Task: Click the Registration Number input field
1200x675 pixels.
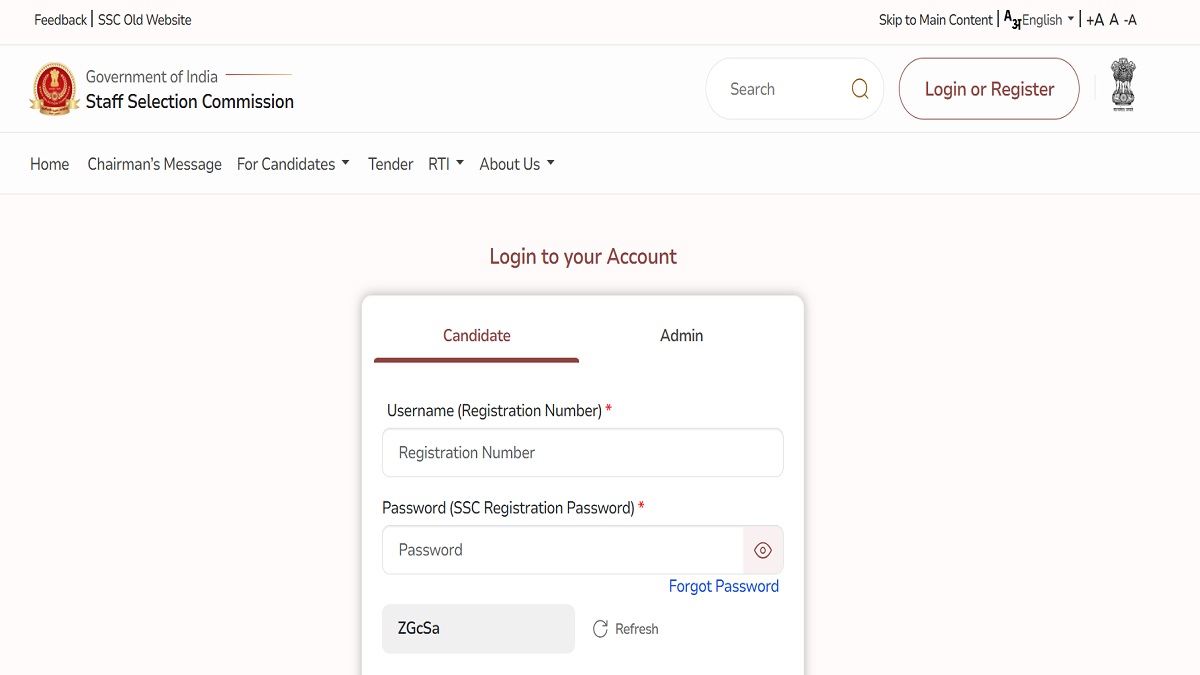Action: pyautogui.click(x=582, y=452)
